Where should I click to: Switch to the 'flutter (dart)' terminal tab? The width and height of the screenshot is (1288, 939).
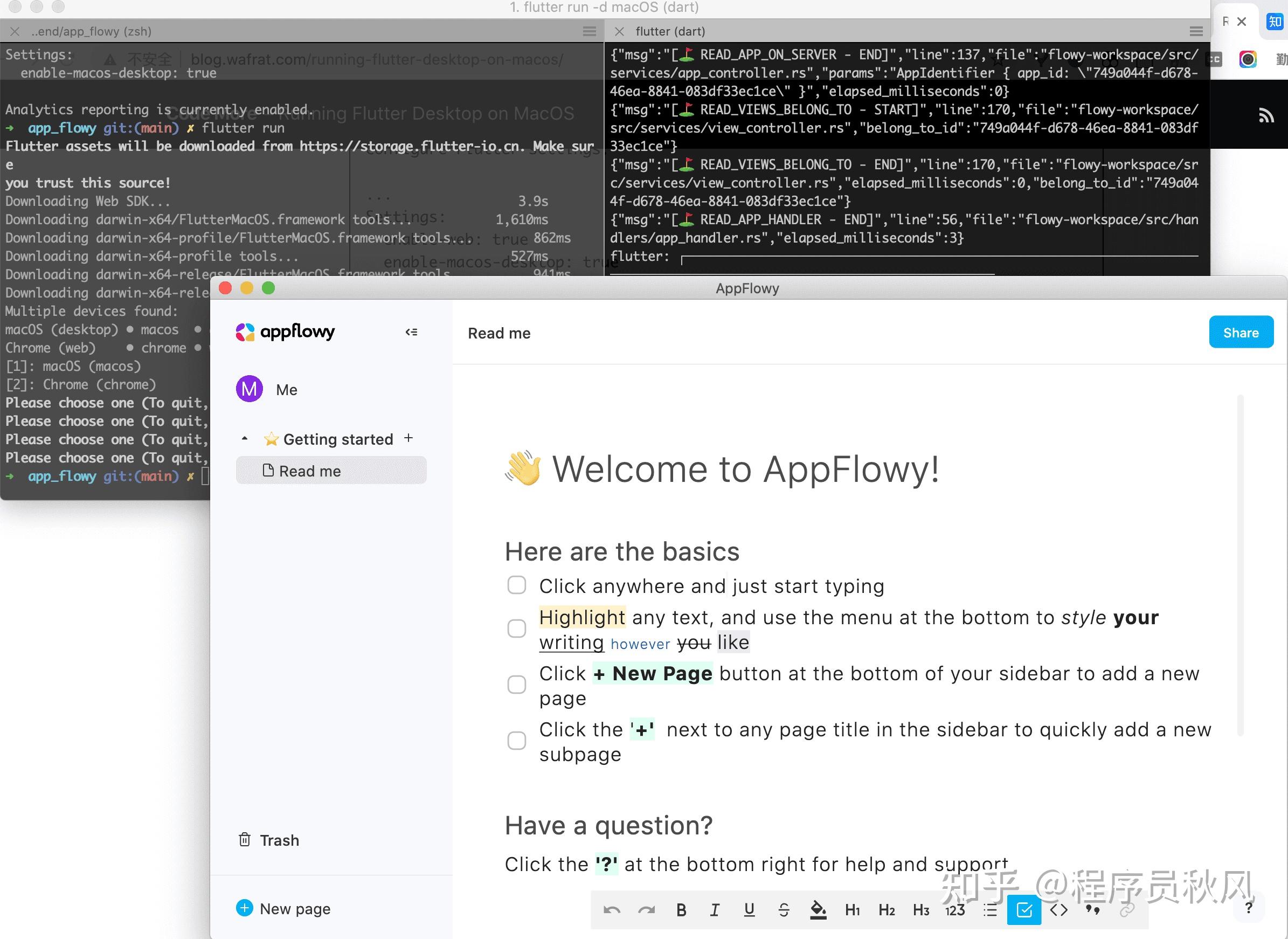[x=670, y=31]
